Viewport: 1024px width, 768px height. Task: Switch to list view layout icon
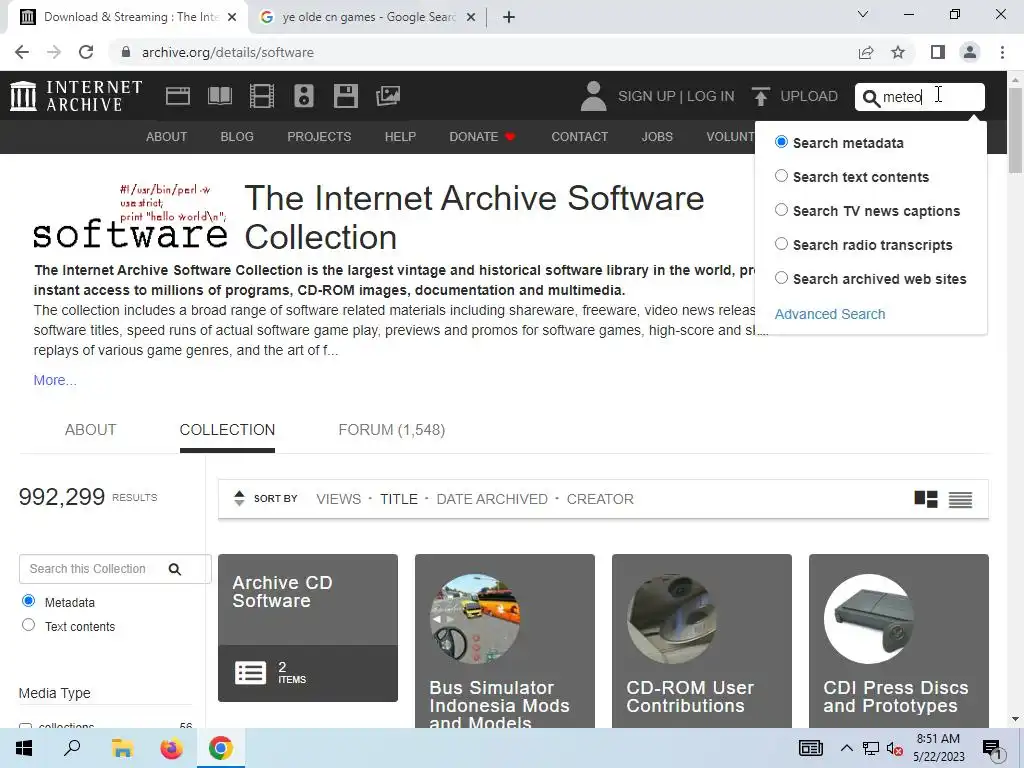[x=960, y=500]
